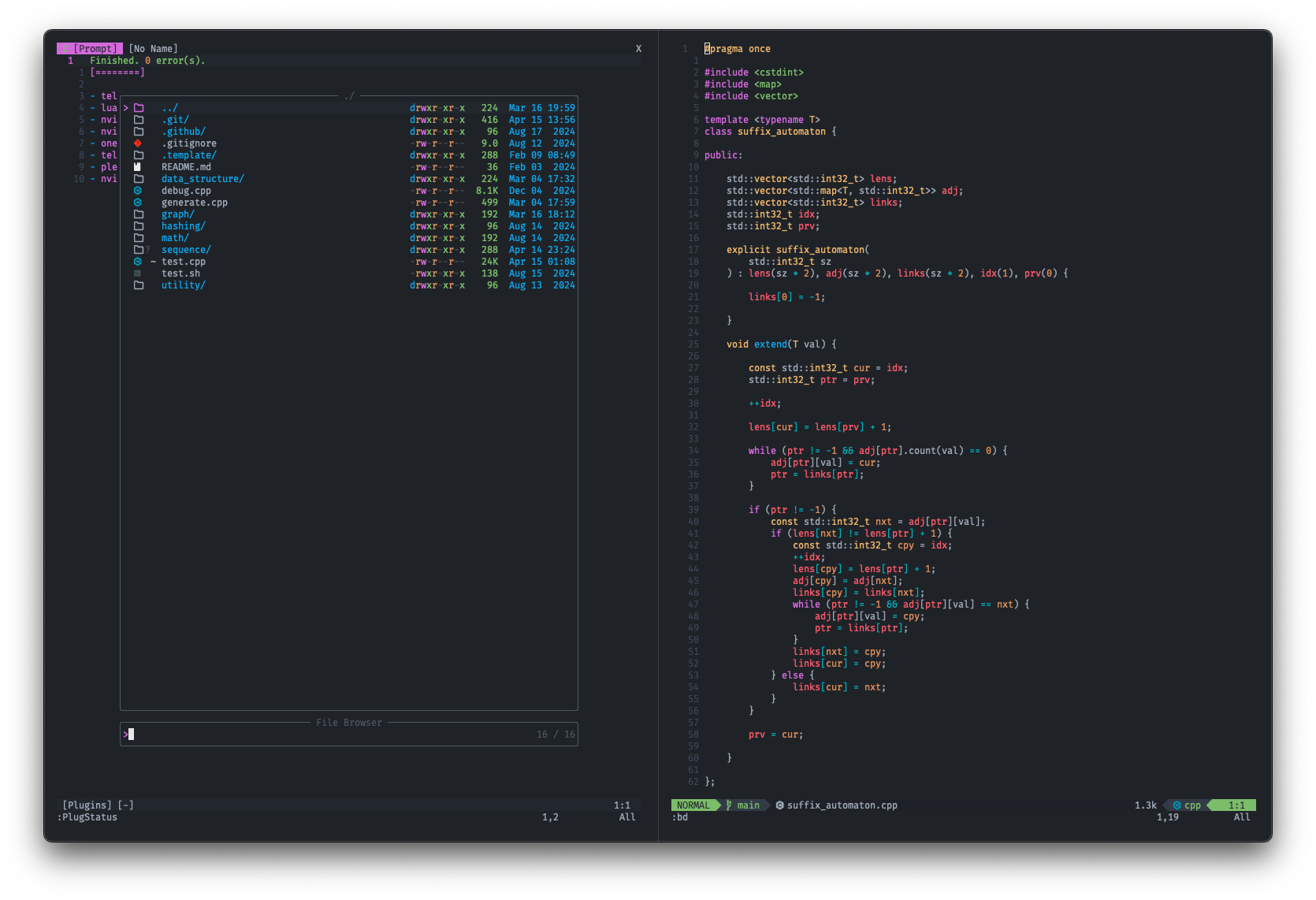Click the .git/ folder icon
Image resolution: width=1316 pixels, height=900 pixels.
click(x=139, y=120)
